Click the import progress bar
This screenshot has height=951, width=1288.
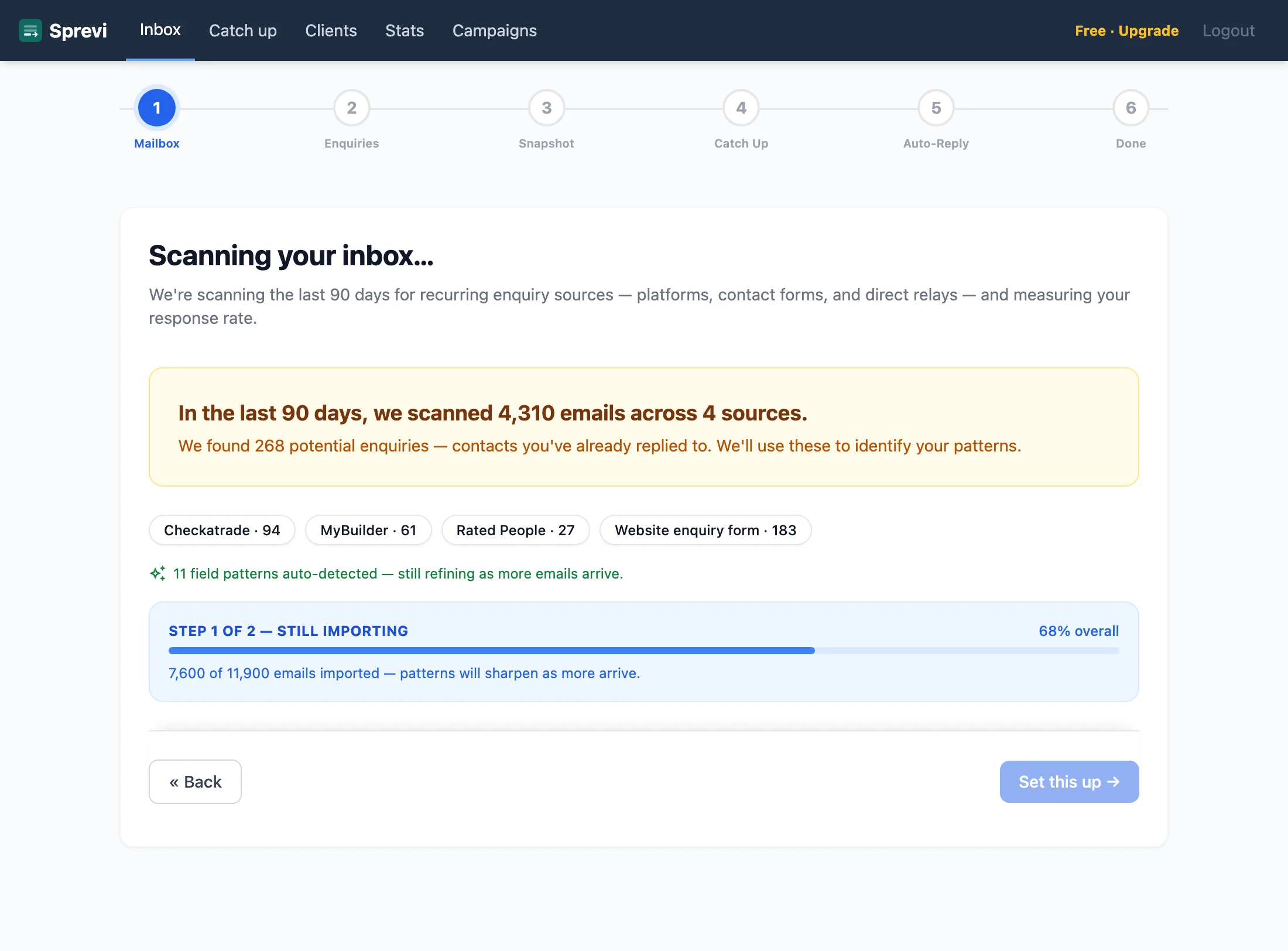click(x=643, y=651)
